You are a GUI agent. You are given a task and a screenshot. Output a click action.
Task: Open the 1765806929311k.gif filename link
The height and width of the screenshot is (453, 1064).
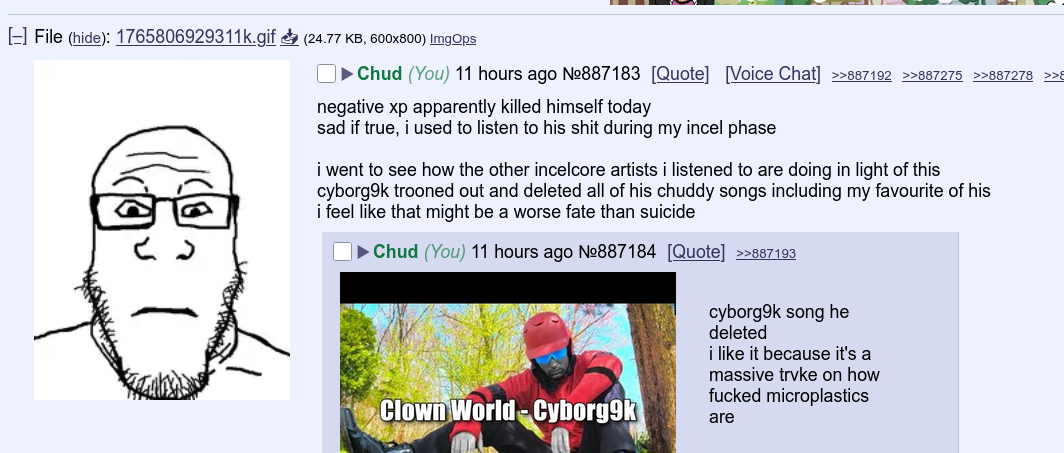click(195, 37)
